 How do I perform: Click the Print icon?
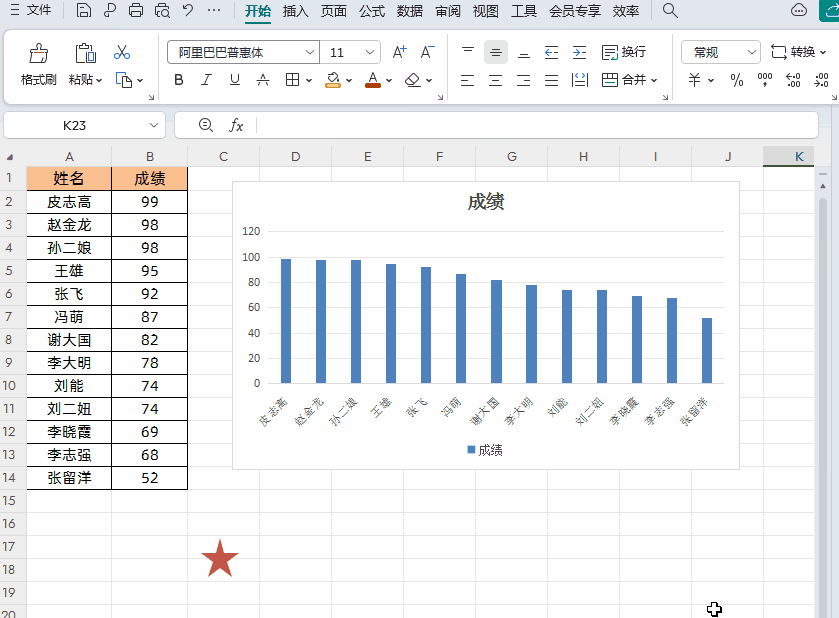[136, 10]
